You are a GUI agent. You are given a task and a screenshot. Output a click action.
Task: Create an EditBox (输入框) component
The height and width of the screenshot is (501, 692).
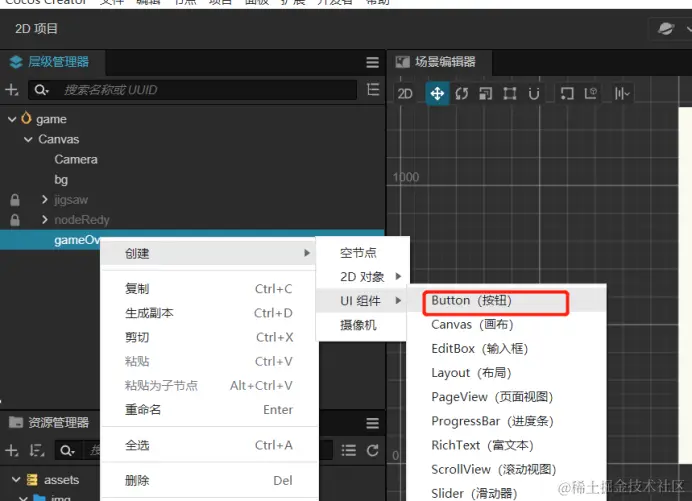(x=506, y=349)
